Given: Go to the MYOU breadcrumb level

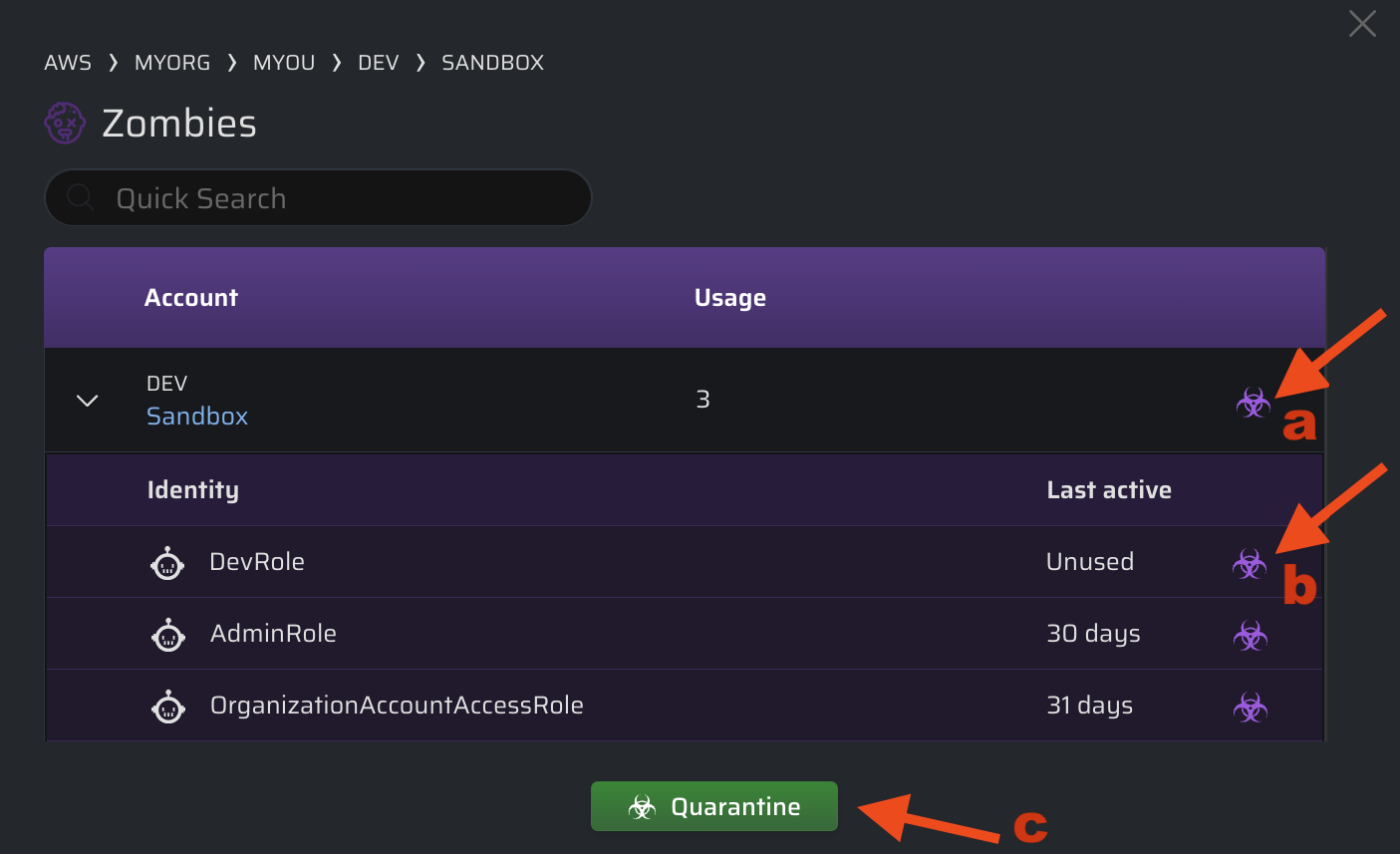Looking at the screenshot, I should click(284, 63).
